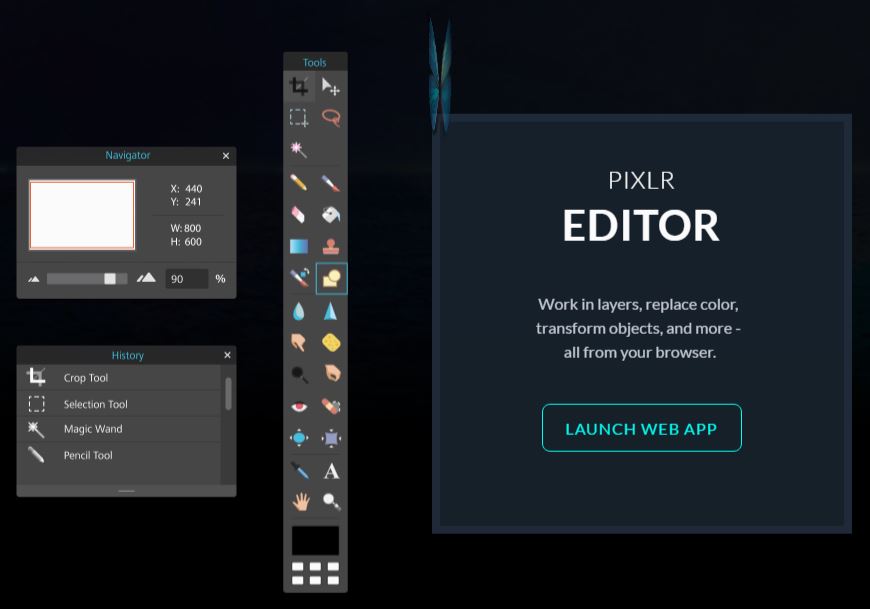This screenshot has height=609, width=870.
Task: Click the Navigator zoom slider handle
Action: click(110, 279)
